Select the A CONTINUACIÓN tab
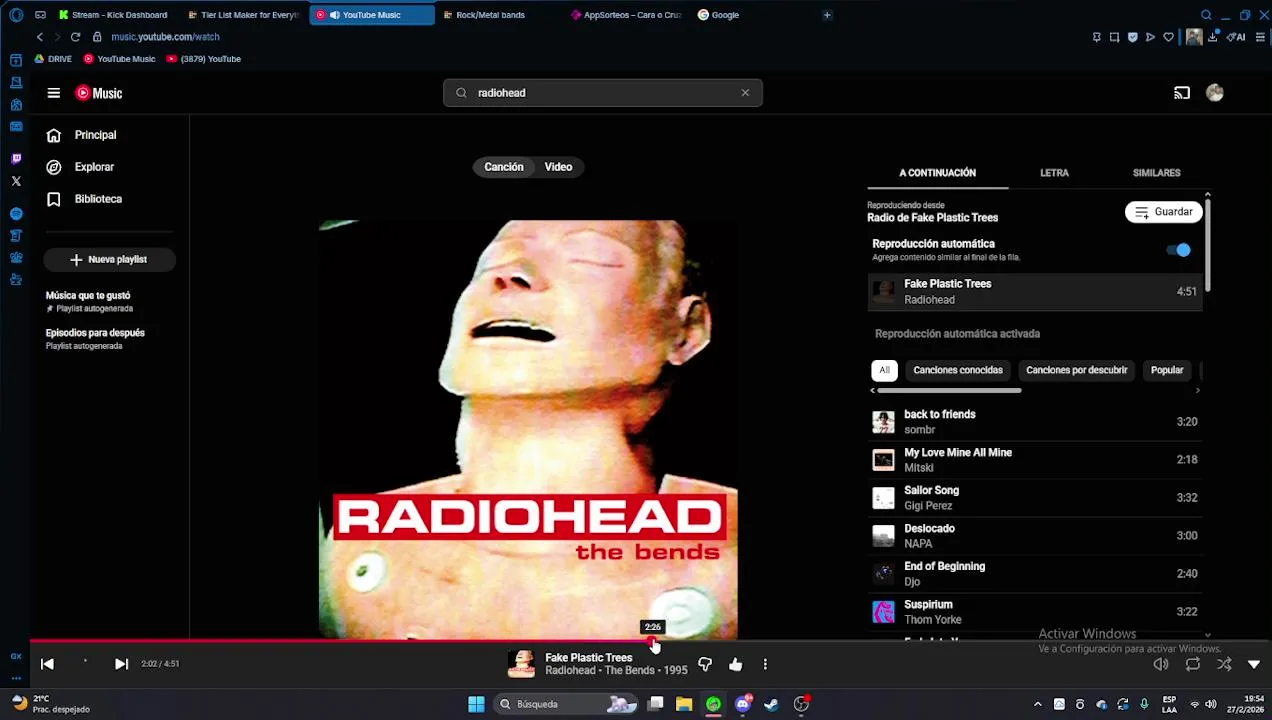The height and width of the screenshot is (720, 1272). point(937,173)
